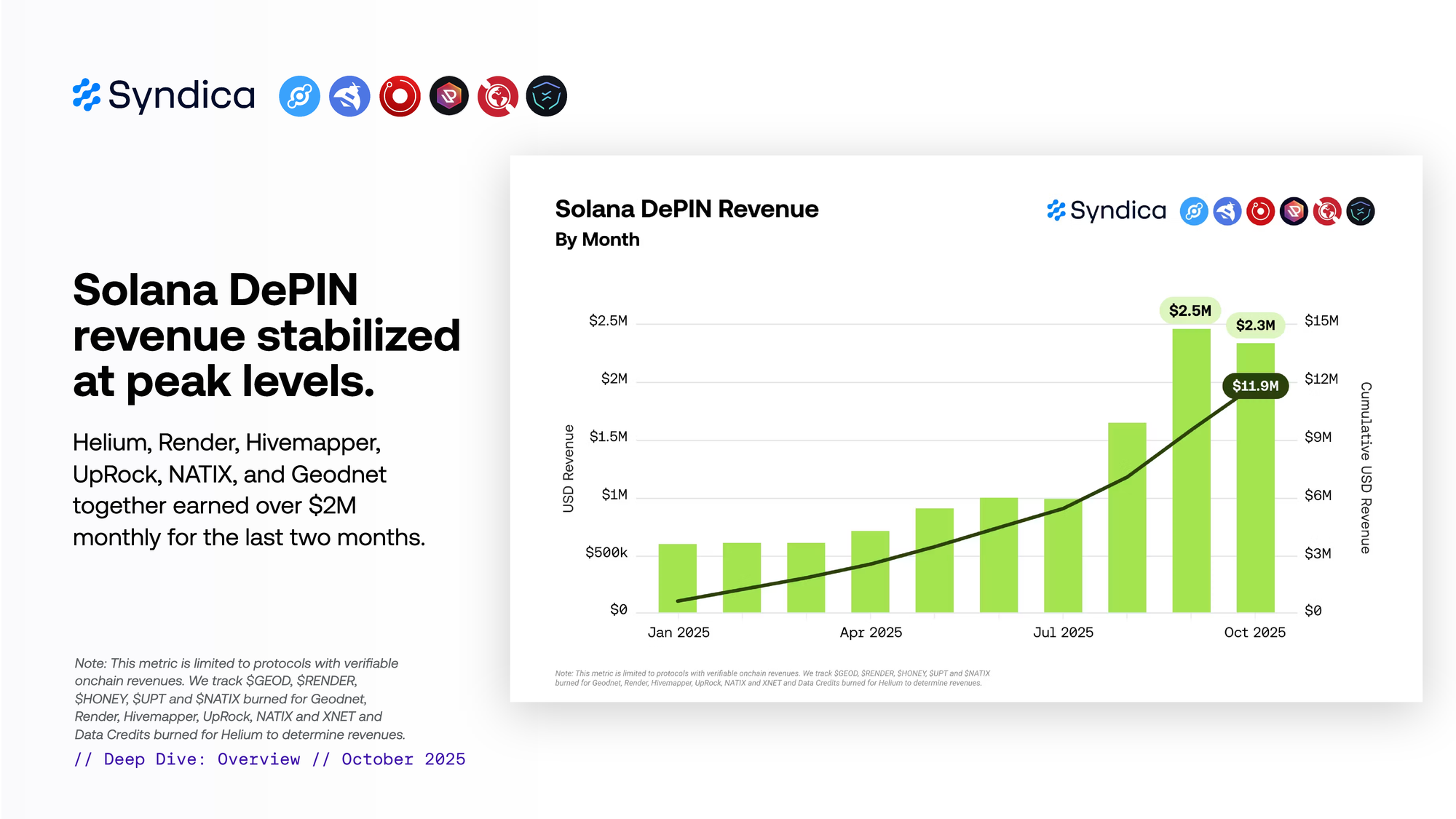This screenshot has width=1456, height=819.
Task: Click the large Geodnet shield icon
Action: [547, 96]
